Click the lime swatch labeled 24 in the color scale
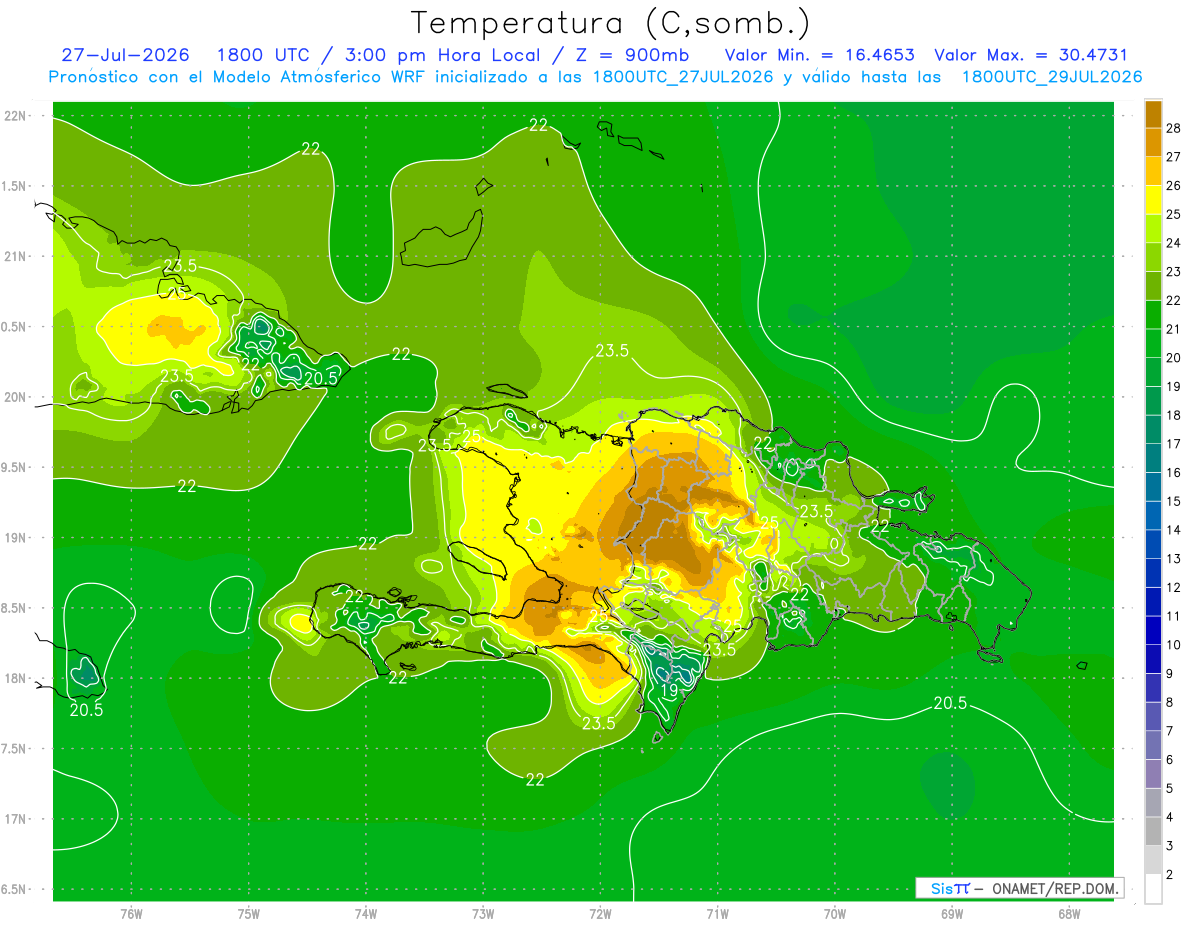 [1153, 228]
